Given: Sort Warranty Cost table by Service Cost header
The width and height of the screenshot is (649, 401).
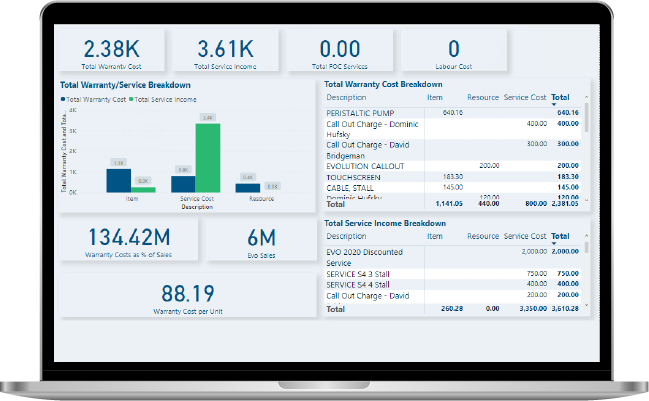Looking at the screenshot, I should pos(525,97).
